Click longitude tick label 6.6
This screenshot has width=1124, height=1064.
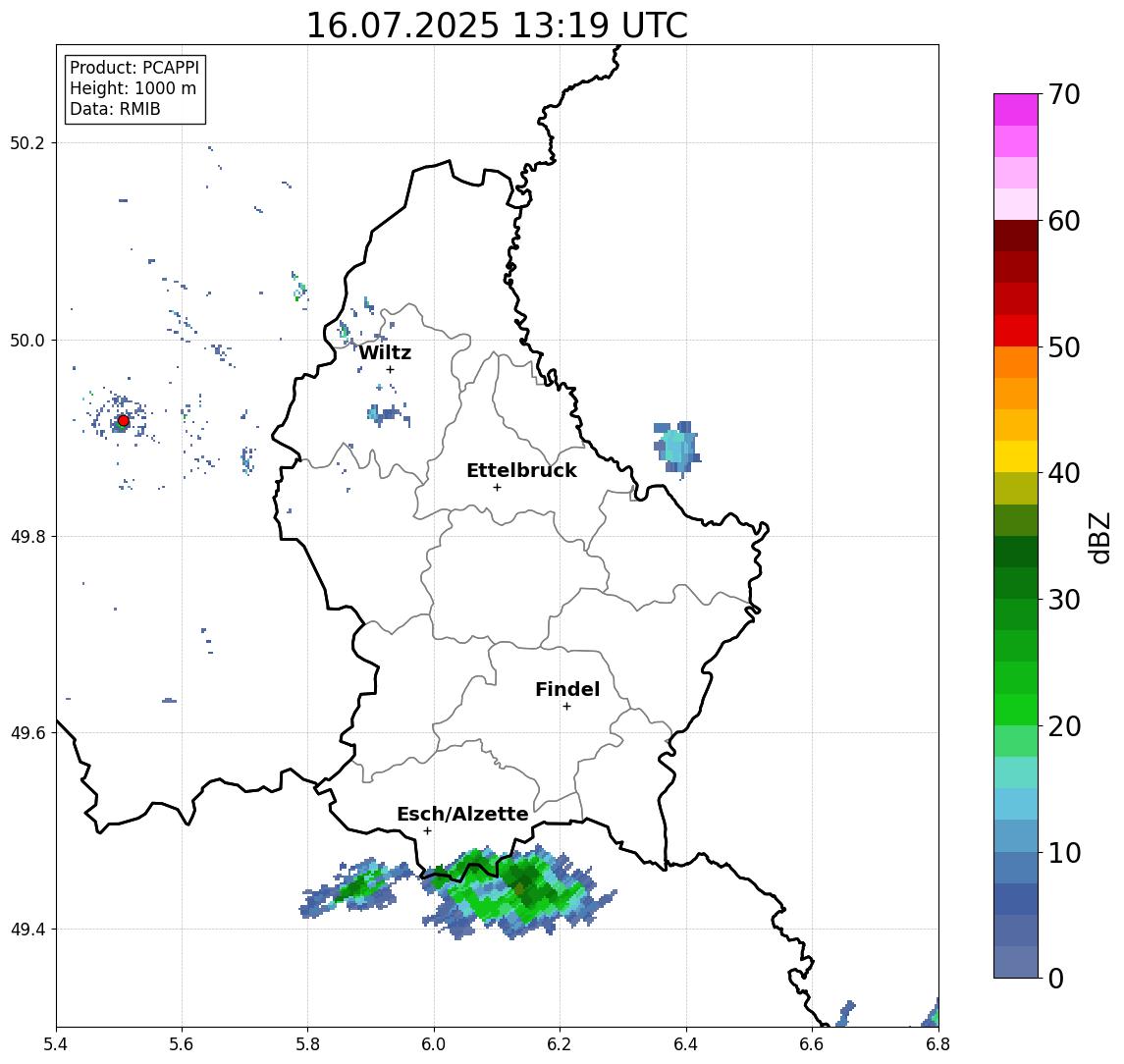coord(812,1044)
